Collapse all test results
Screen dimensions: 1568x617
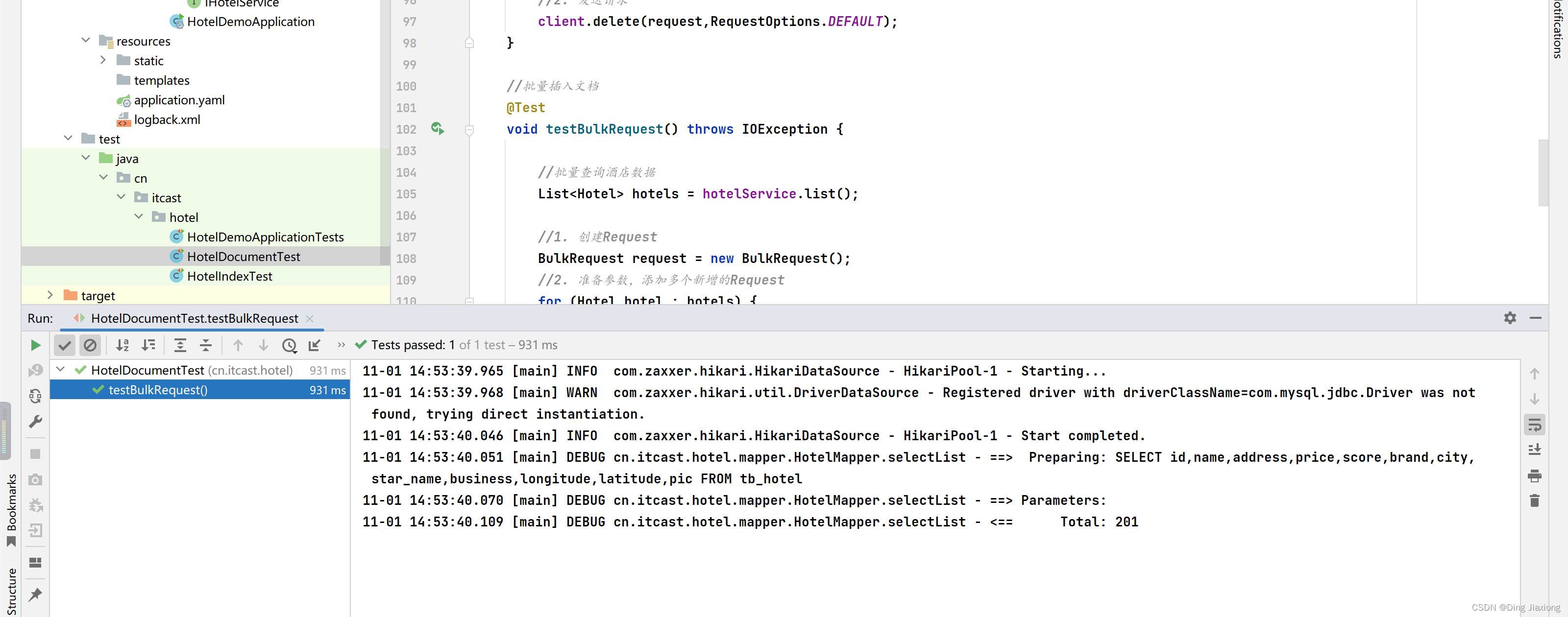[206, 345]
